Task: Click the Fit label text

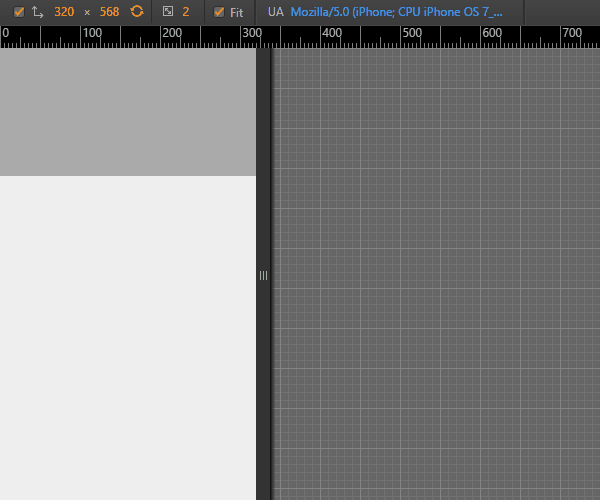Action: click(x=236, y=13)
